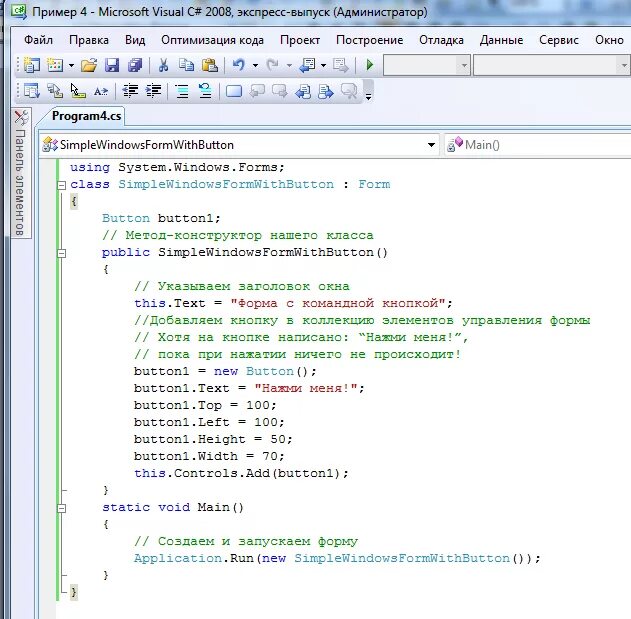Toggle a bookmark on the current line
Screen dimensions: 631x619
pyautogui.click(x=234, y=91)
